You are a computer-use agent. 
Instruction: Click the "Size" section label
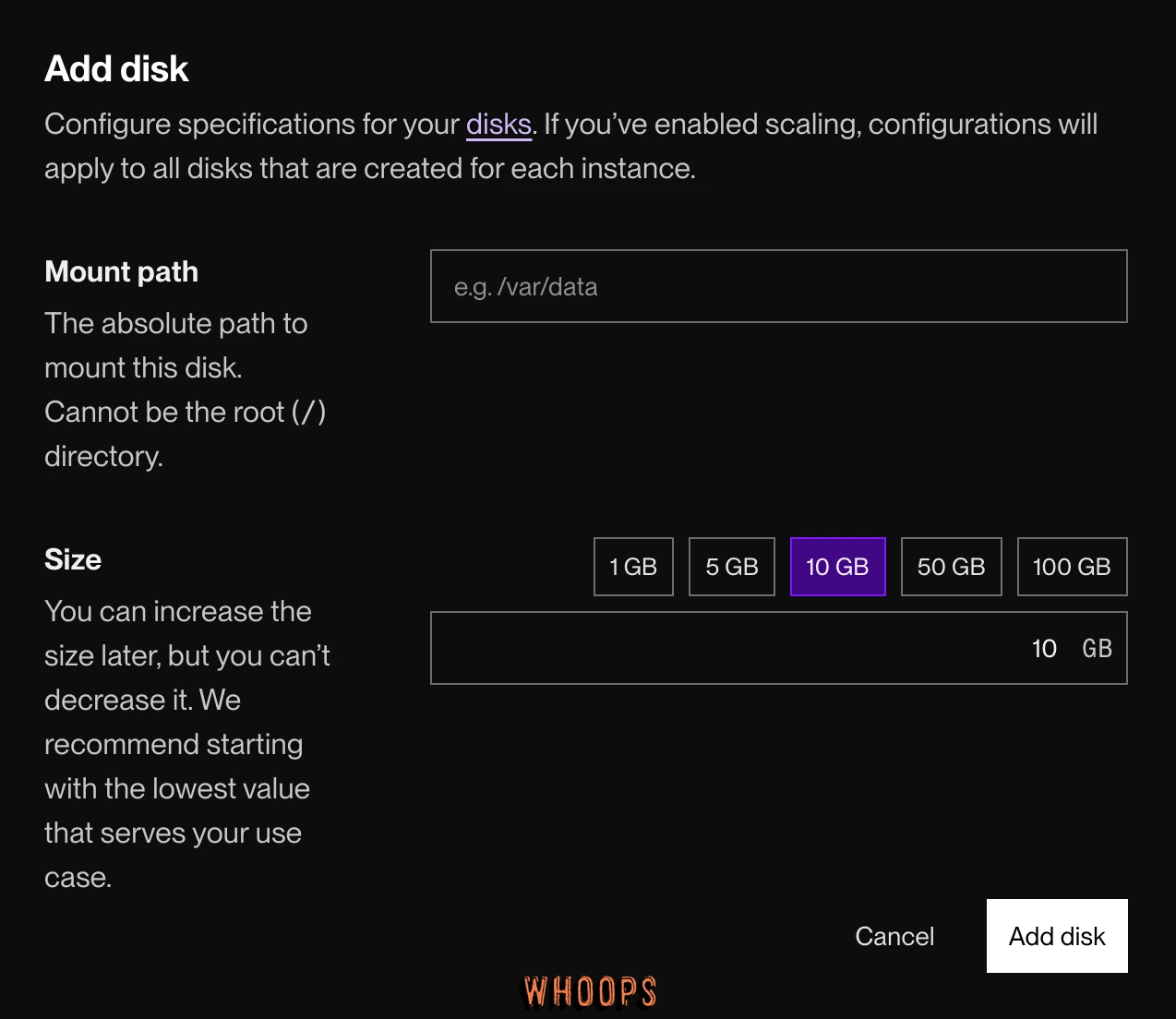point(73,559)
